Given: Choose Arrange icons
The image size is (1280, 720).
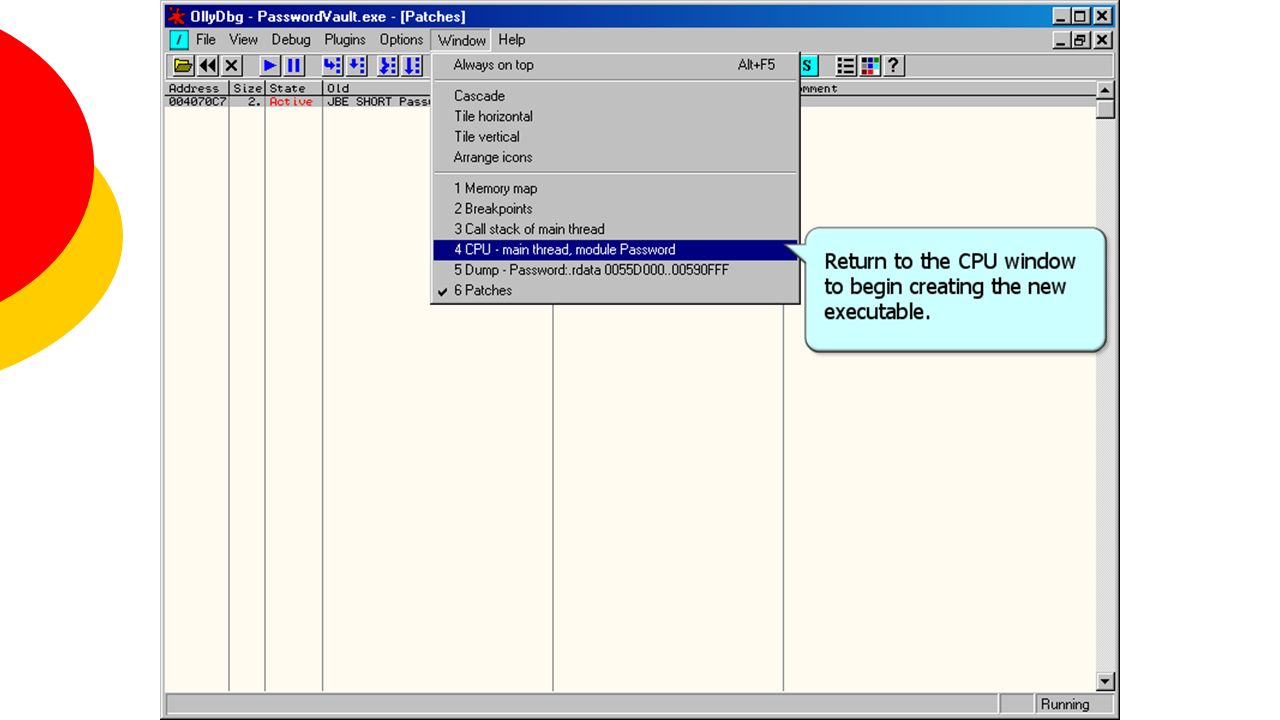Looking at the screenshot, I should click(615, 157).
